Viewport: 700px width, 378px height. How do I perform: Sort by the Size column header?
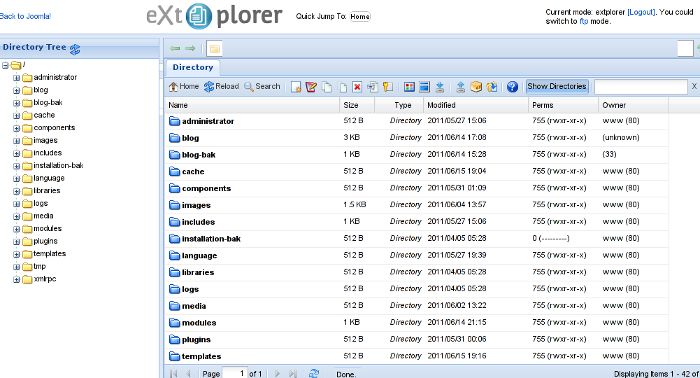357,105
